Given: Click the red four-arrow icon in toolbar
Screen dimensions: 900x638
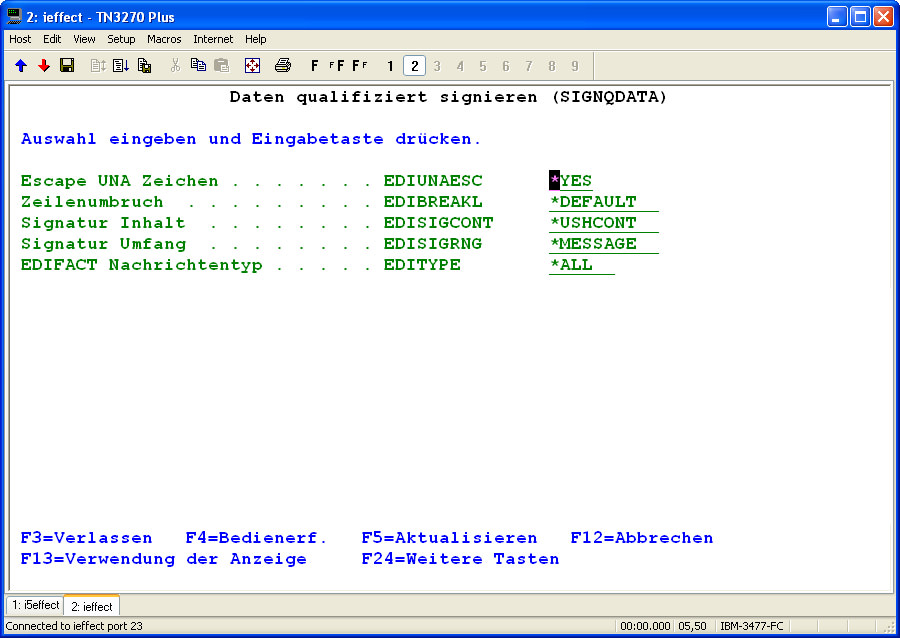Looking at the screenshot, I should [253, 66].
